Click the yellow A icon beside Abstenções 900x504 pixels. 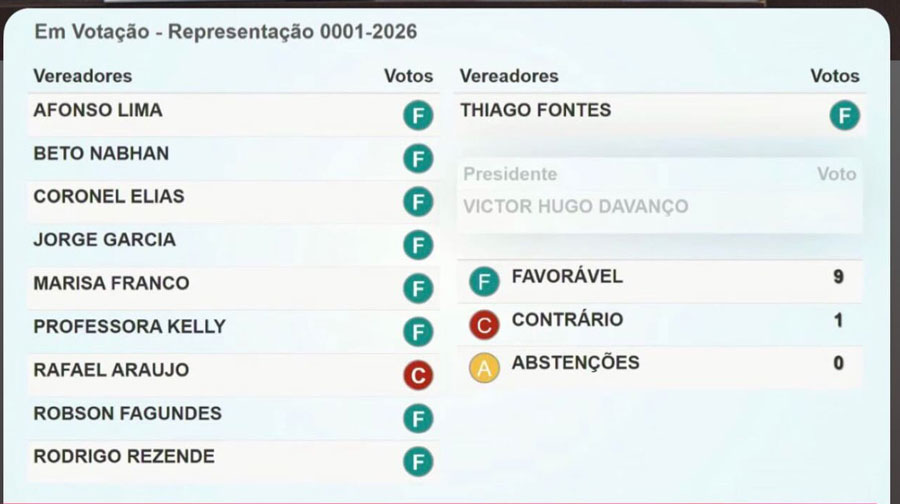click(x=484, y=368)
